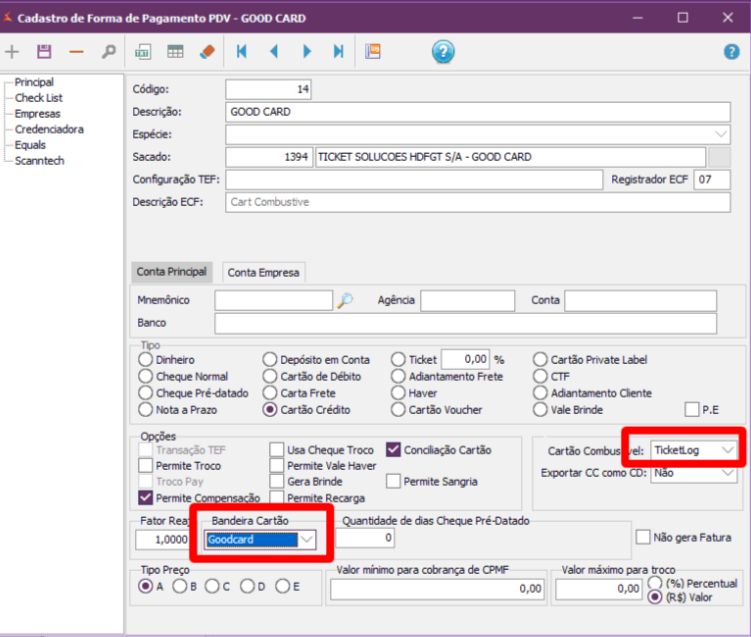This screenshot has height=637, width=751.
Task: Select (%) Percentual for troco
Action: point(655,583)
